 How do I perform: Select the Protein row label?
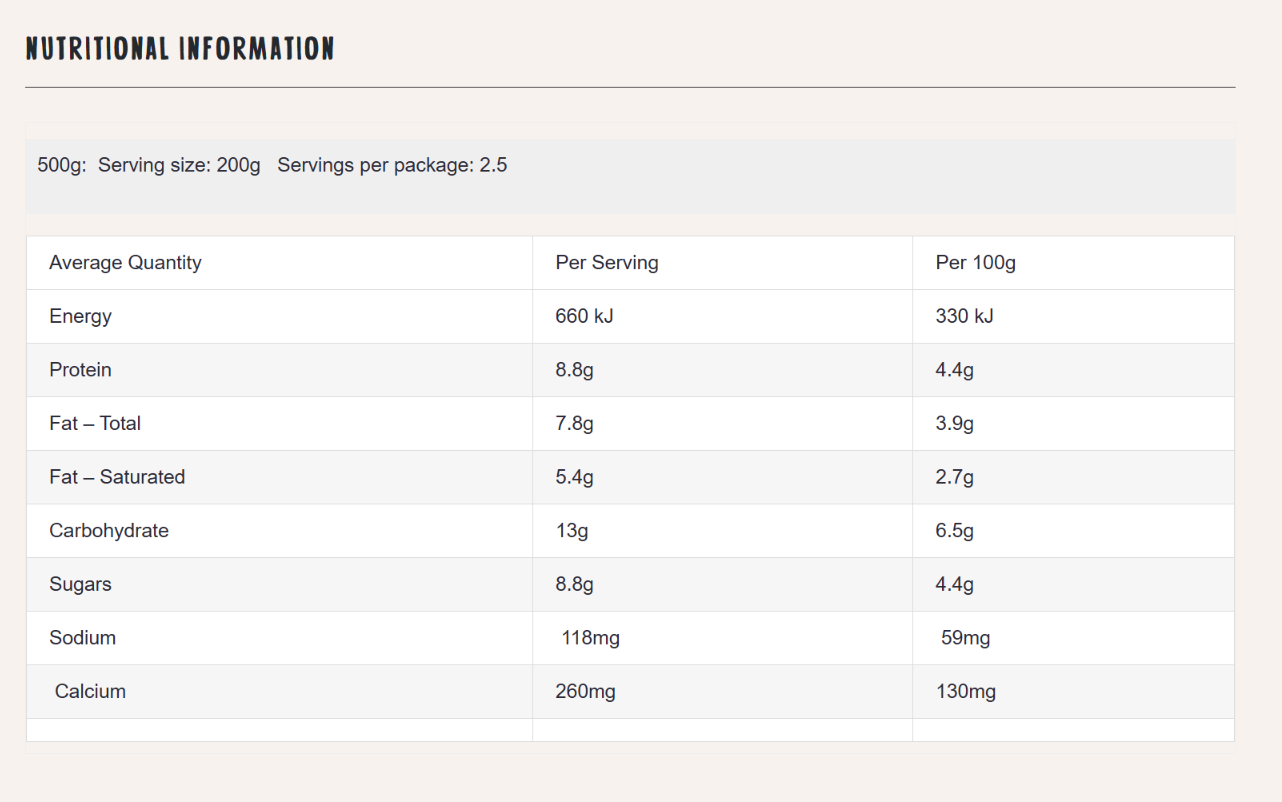click(80, 370)
